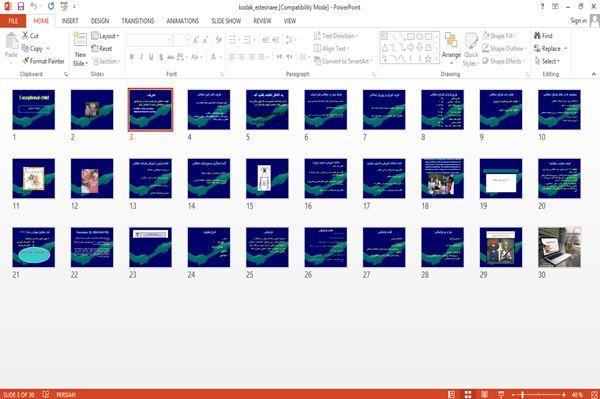Toggle Center paragraph alignment

pyautogui.click(x=241, y=57)
